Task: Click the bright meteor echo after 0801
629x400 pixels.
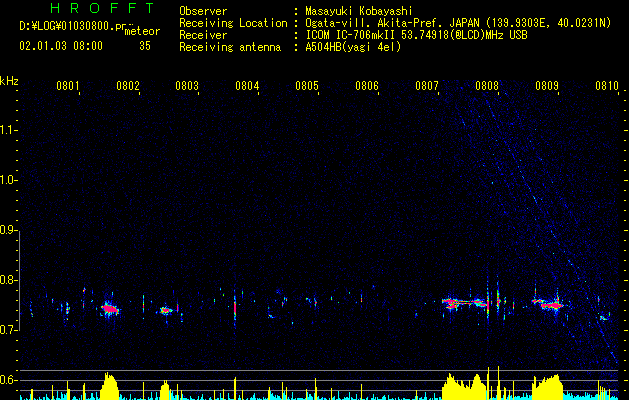Action: point(110,309)
